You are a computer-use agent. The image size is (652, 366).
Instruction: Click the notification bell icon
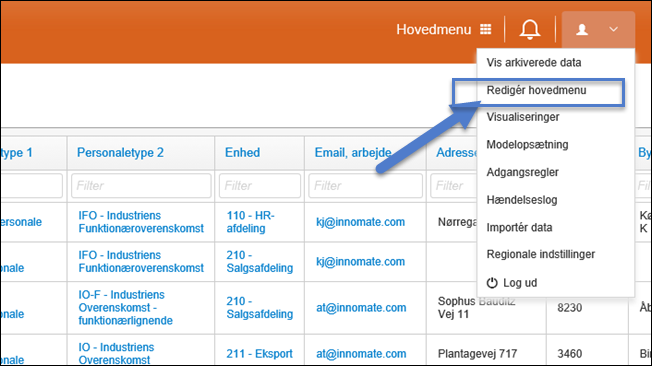[x=530, y=30]
